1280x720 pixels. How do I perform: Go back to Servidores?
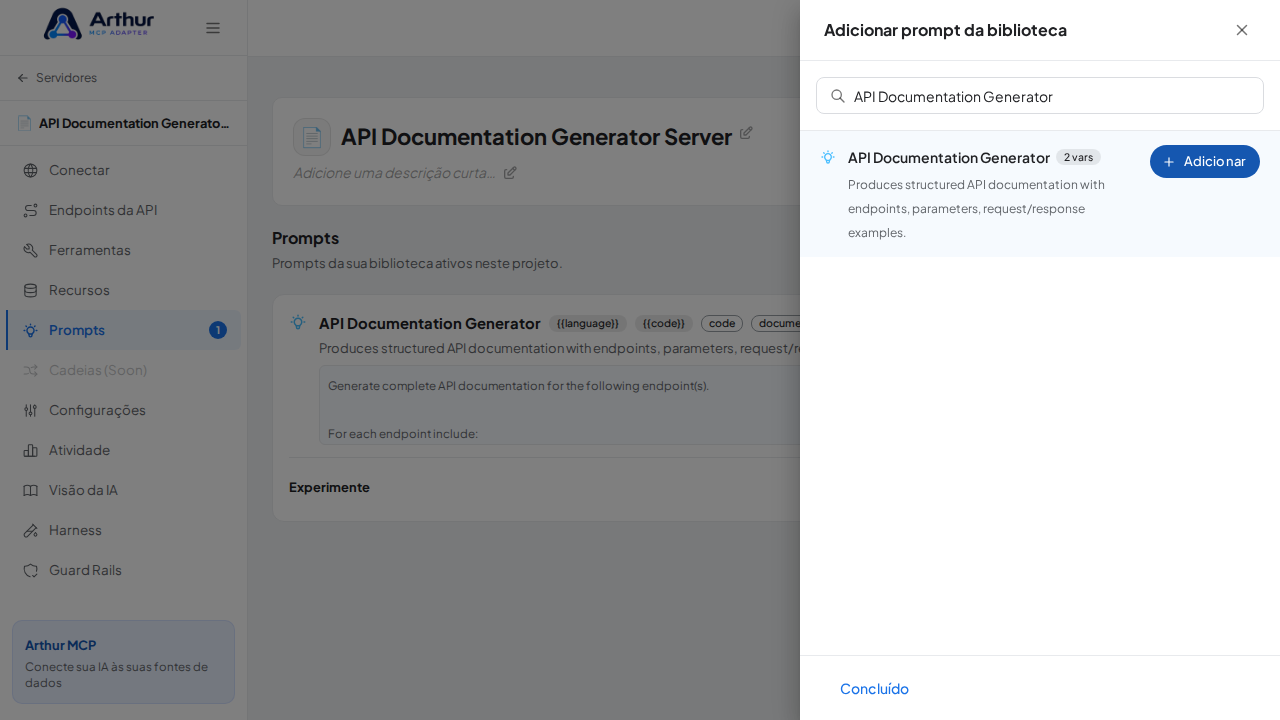(x=57, y=77)
